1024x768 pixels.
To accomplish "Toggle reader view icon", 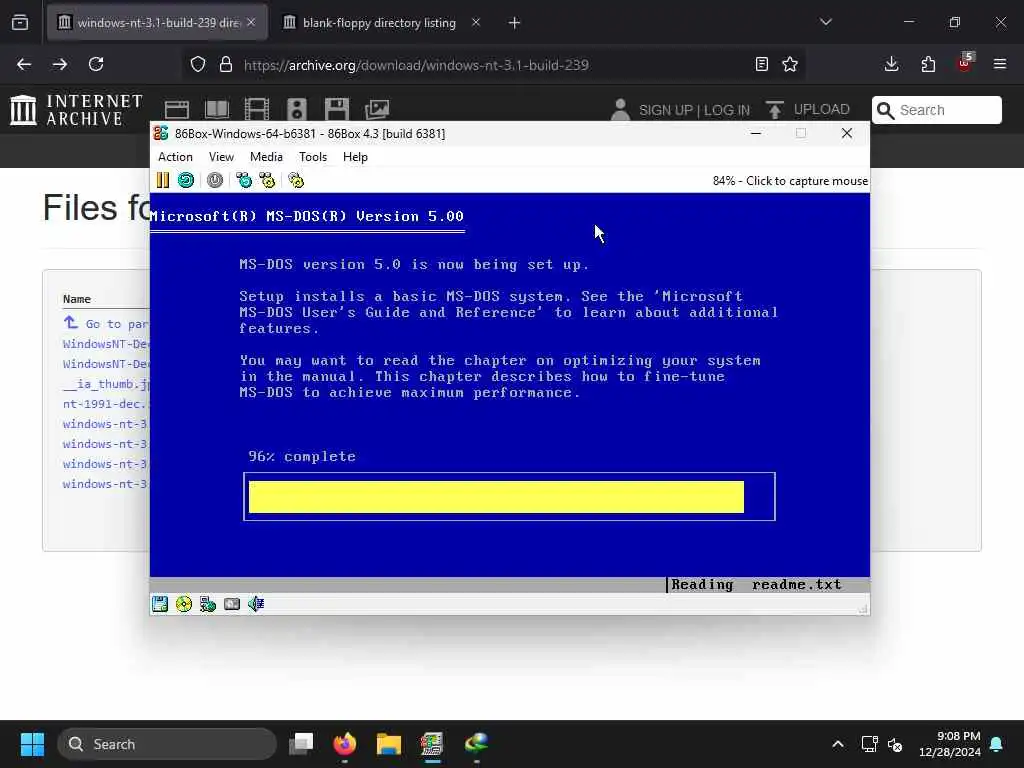I will tap(761, 64).
